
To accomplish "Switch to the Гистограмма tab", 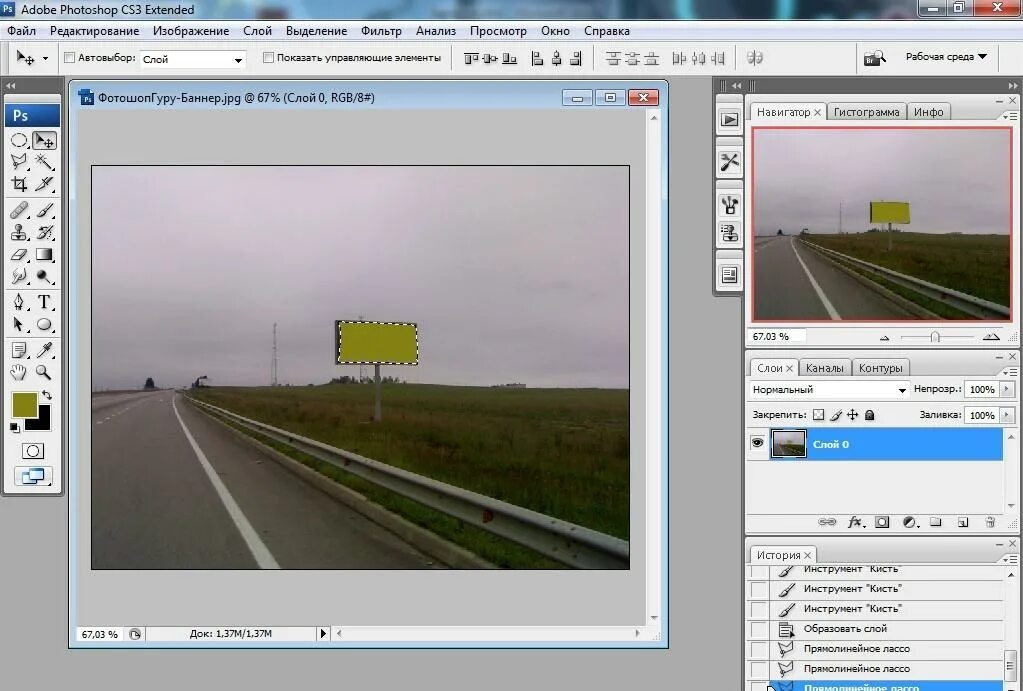I will tap(866, 112).
